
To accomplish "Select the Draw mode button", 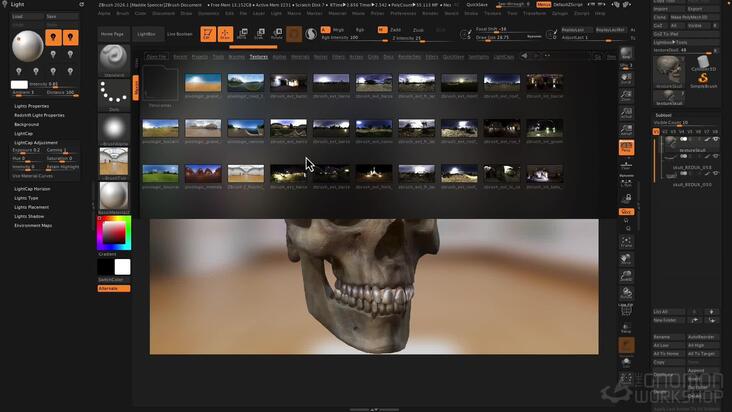I will [x=225, y=34].
